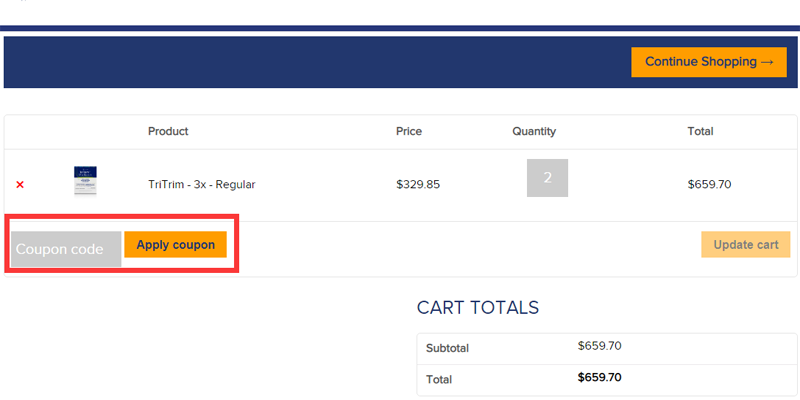Focus the Coupon code input field
Image resolution: width=800 pixels, height=400 pixels.
(x=66, y=249)
